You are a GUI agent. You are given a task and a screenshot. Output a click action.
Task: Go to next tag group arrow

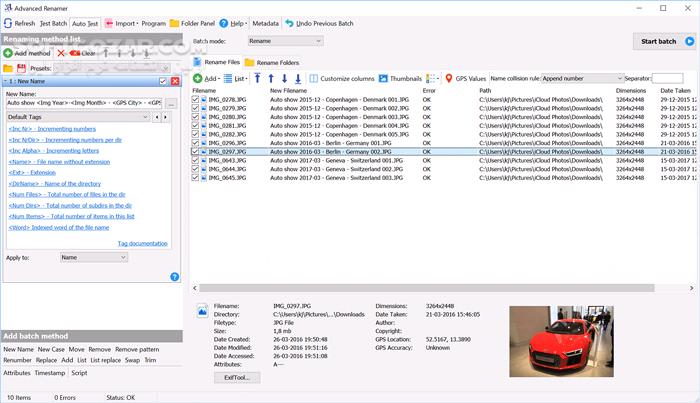point(166,117)
